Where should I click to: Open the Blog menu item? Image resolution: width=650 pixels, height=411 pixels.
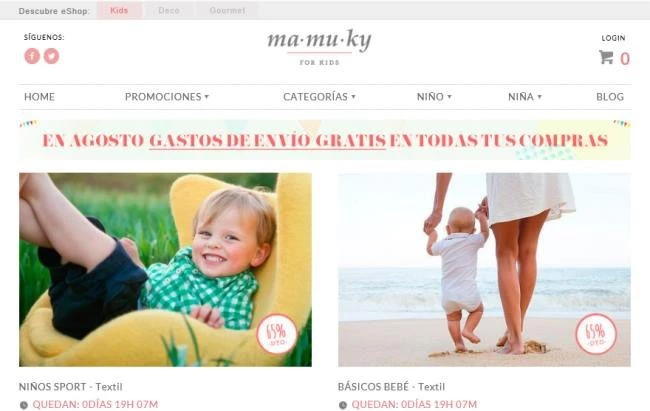click(610, 97)
